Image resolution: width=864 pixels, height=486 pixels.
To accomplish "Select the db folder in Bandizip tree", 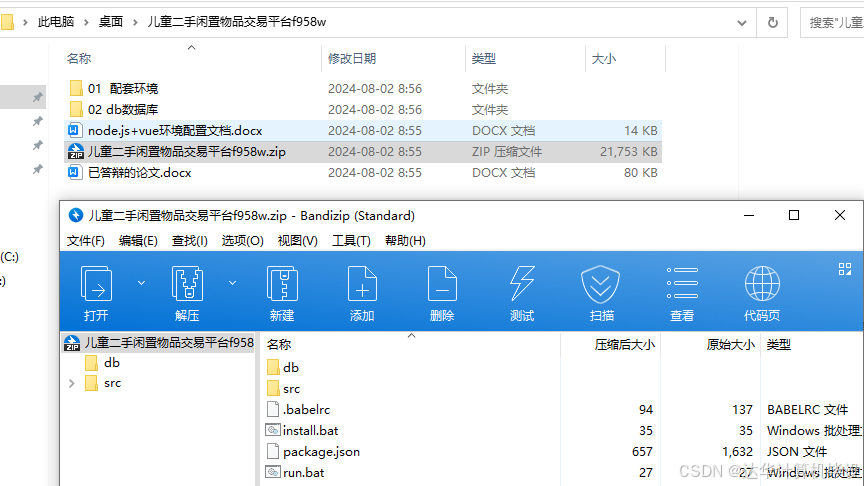I will pos(103,363).
